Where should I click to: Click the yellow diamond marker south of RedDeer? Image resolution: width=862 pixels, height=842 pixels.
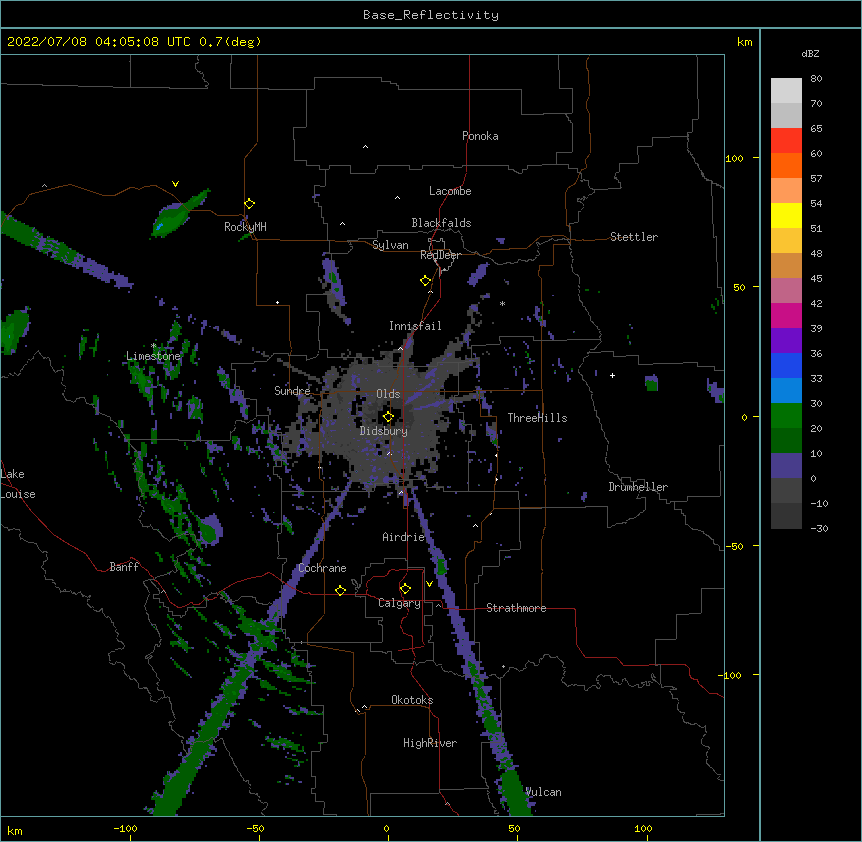426,281
